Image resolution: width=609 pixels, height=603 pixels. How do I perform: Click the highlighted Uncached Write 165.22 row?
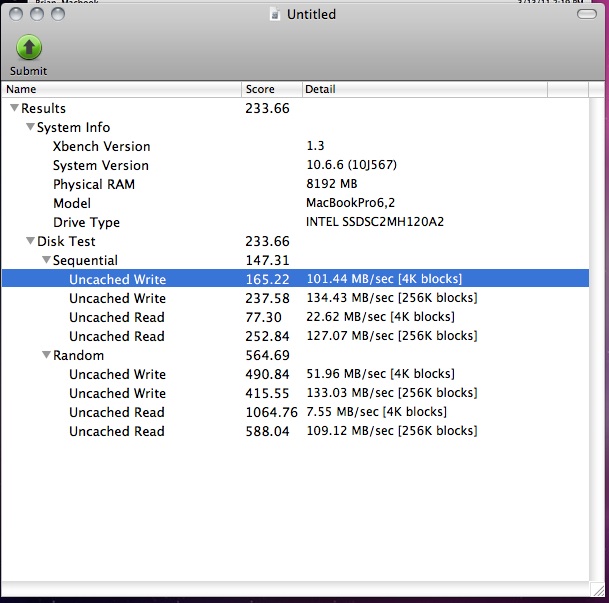pos(295,279)
